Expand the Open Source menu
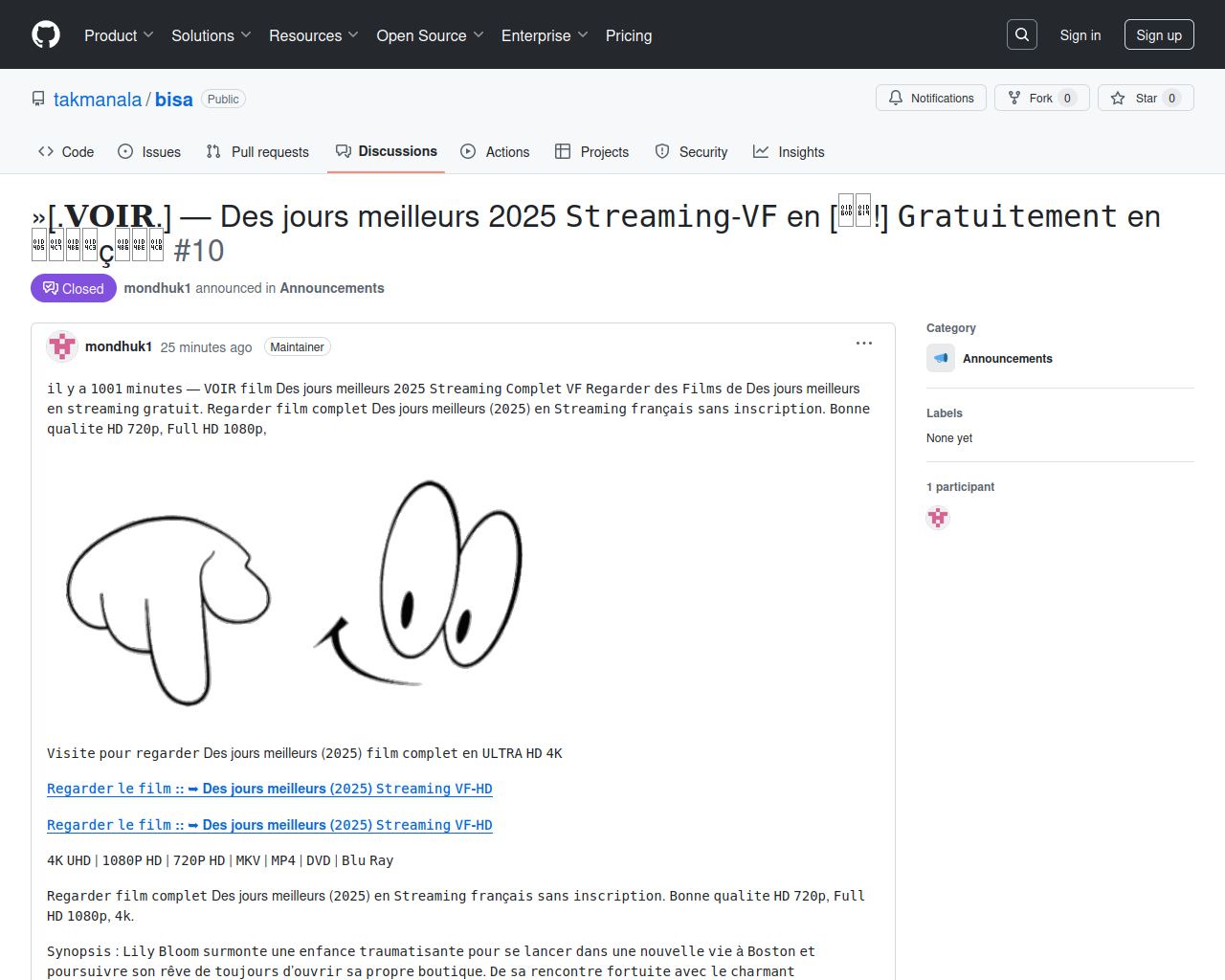This screenshot has width=1225, height=980. pyautogui.click(x=431, y=35)
